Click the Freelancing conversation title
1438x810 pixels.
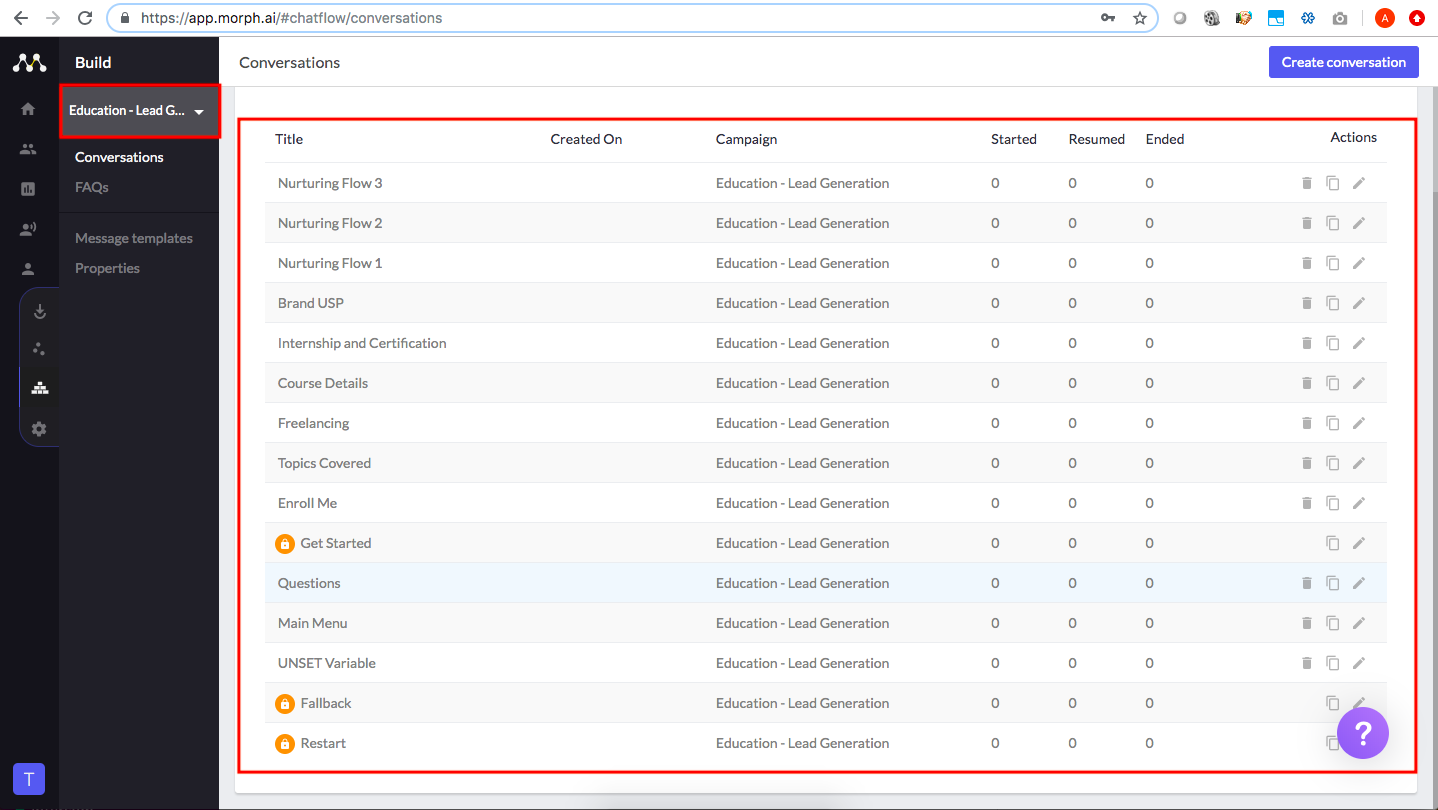314,423
